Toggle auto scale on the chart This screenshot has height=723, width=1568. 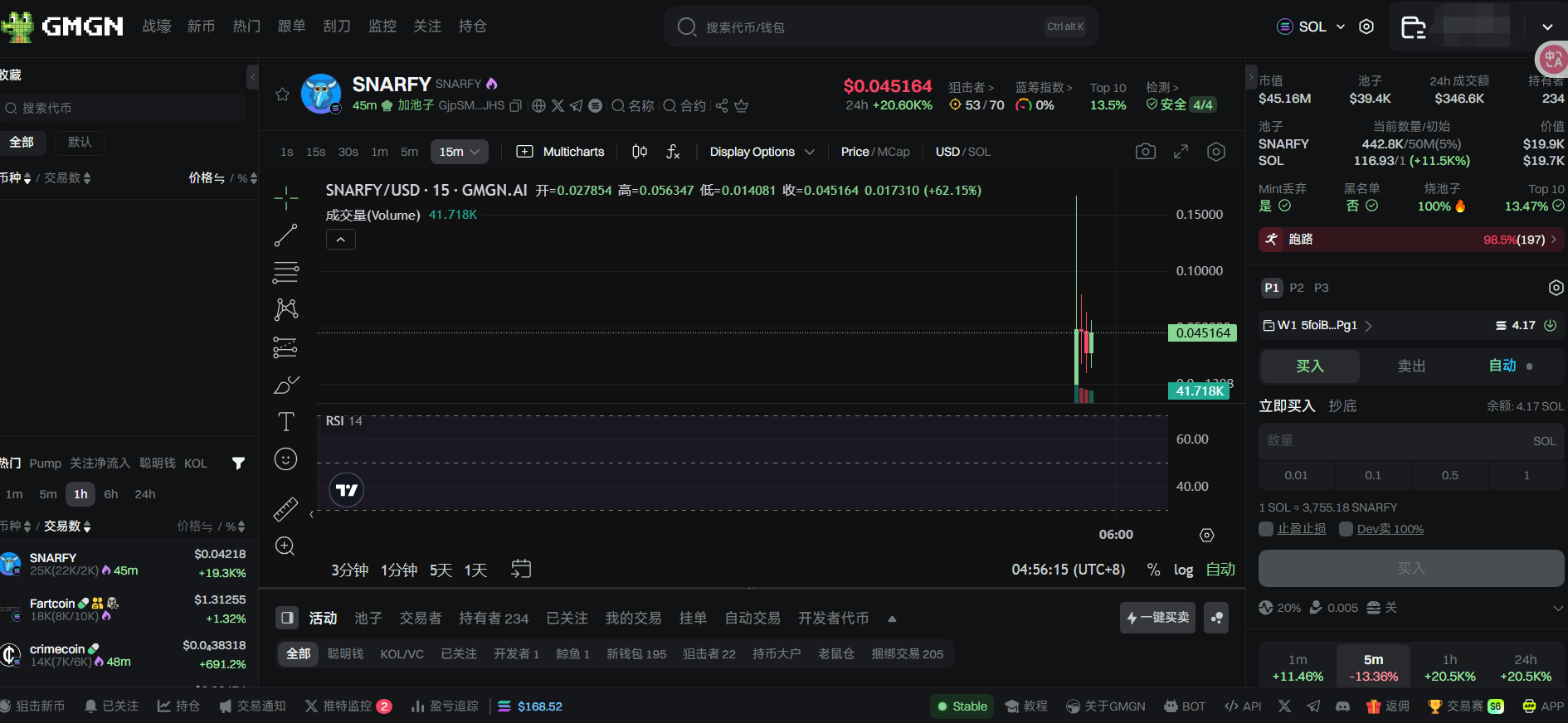[1220, 570]
